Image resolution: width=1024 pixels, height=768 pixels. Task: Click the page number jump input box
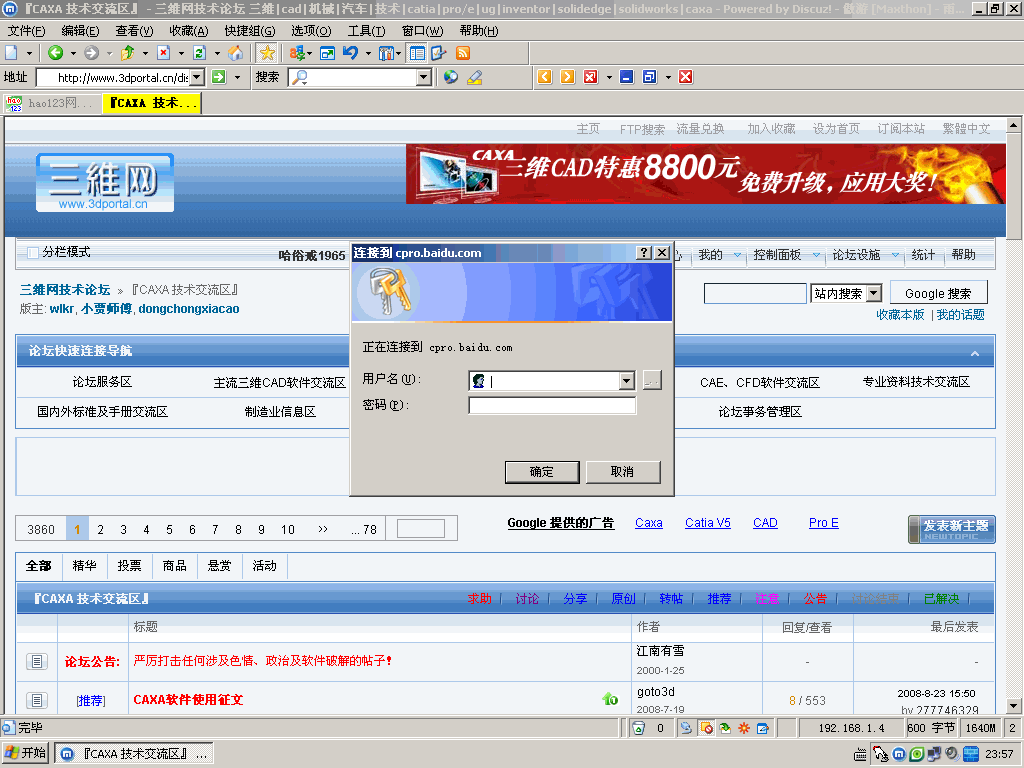pos(421,529)
